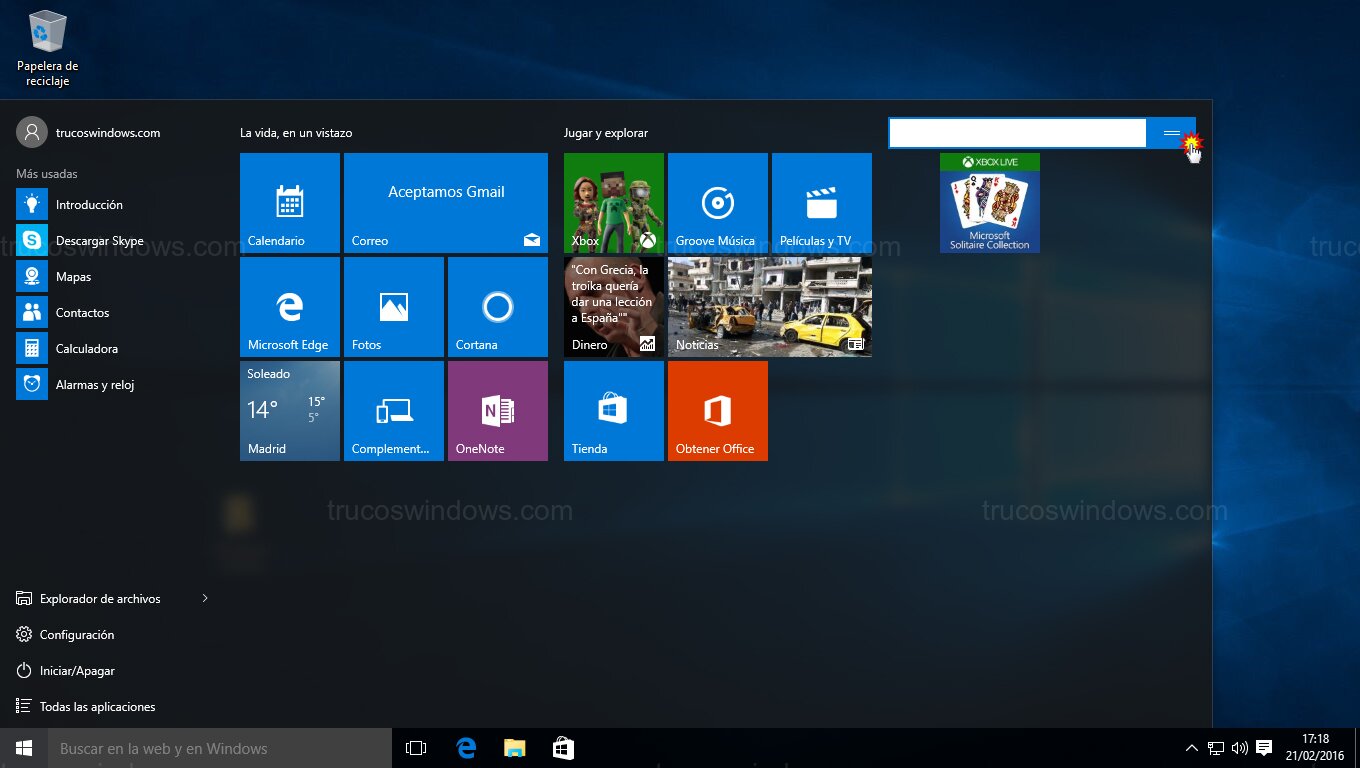Open Calculadora from most used list
Image resolution: width=1360 pixels, height=768 pixels.
click(x=86, y=349)
